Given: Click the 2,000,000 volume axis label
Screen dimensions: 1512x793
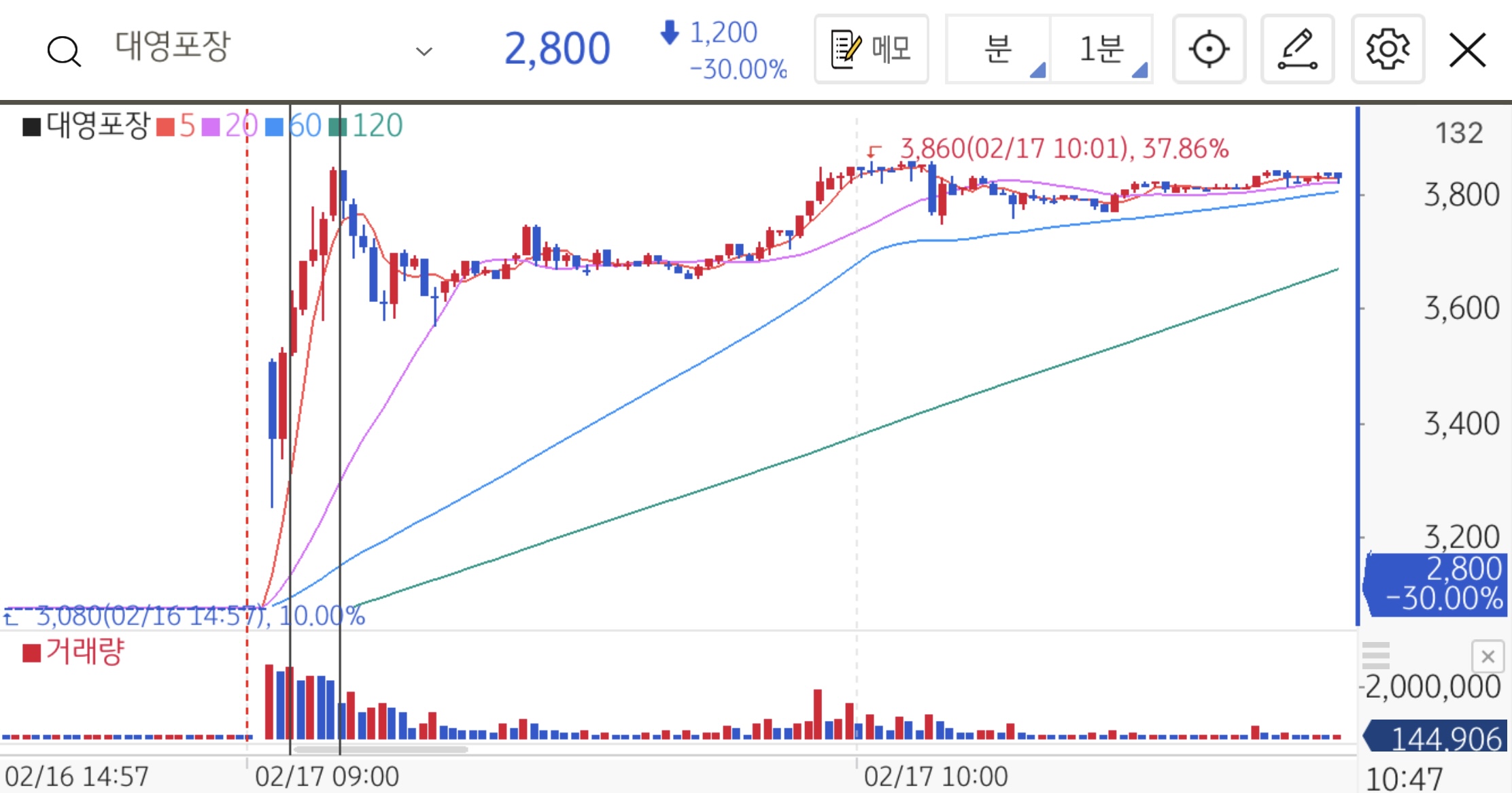Looking at the screenshot, I should pos(1432,687).
